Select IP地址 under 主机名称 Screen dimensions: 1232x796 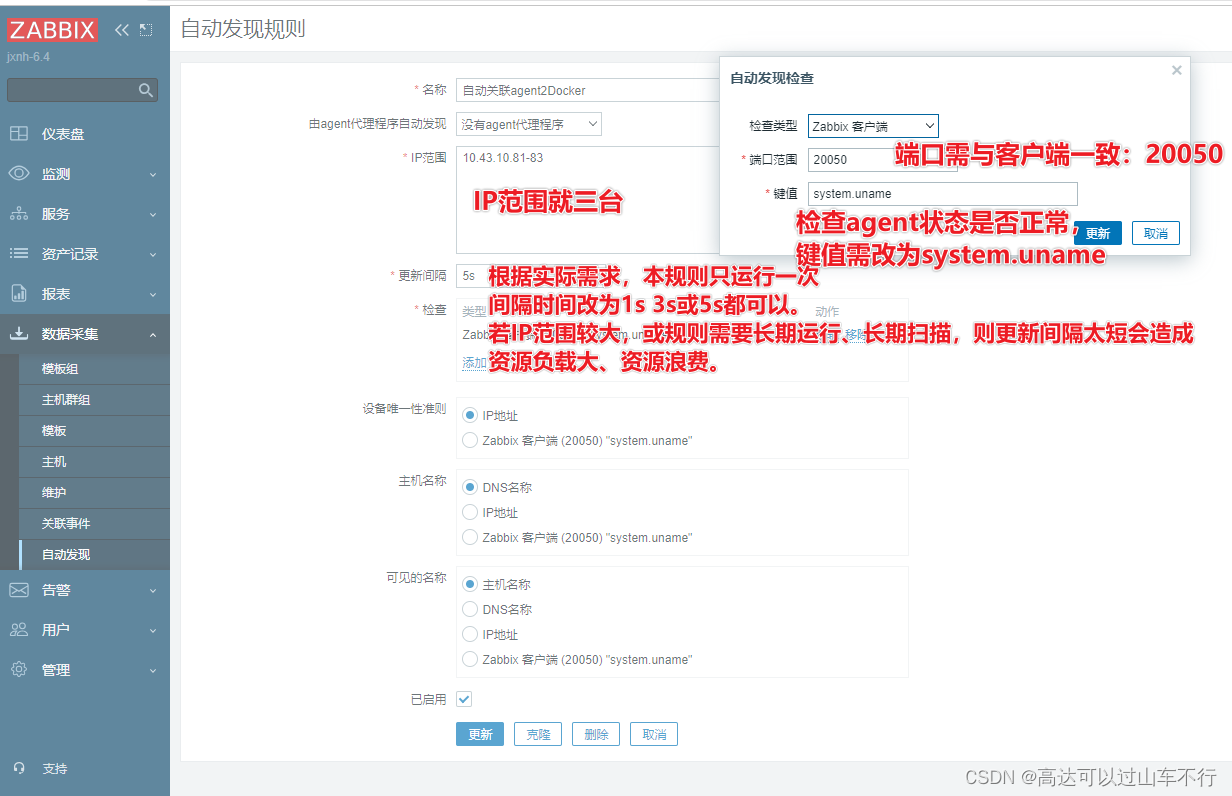pos(470,512)
